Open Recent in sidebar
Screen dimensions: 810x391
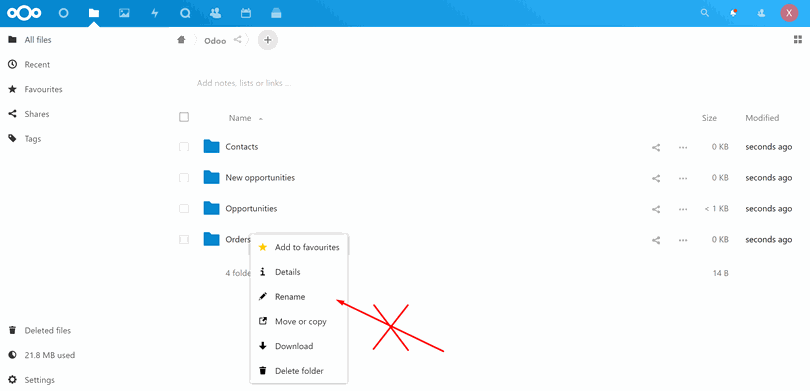point(37,65)
